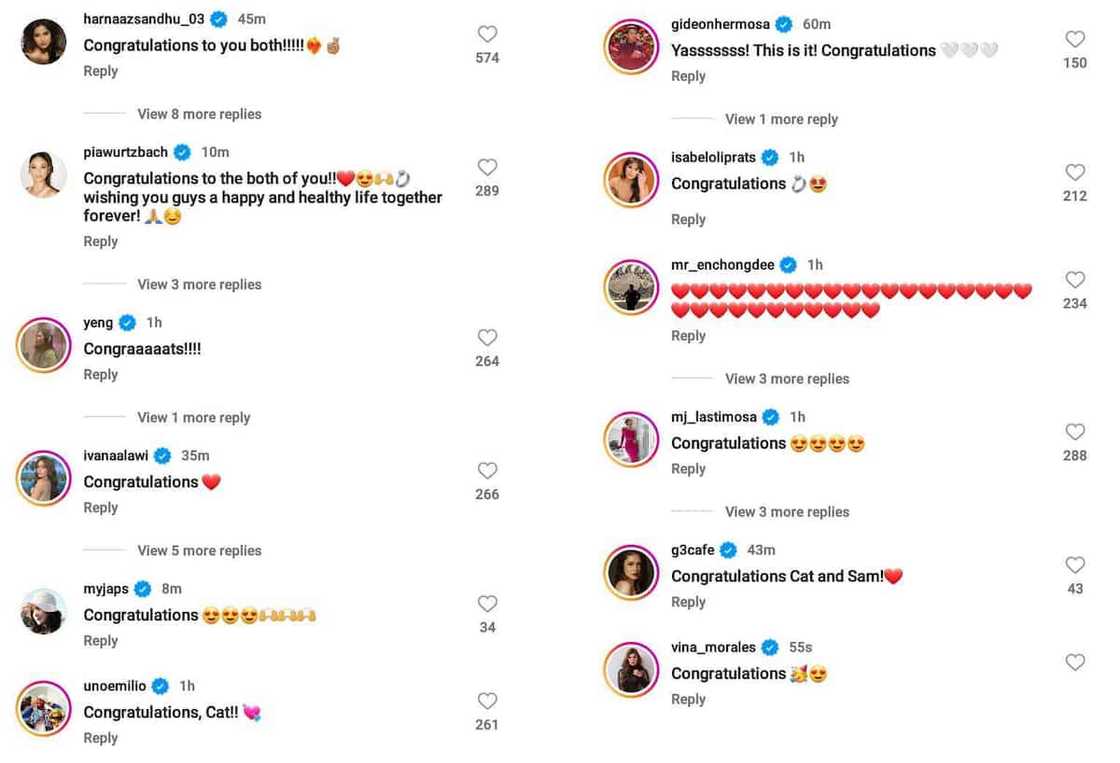Click the heart beside myjaps' comment
Screen dimensions: 1120x763
click(x=487, y=604)
